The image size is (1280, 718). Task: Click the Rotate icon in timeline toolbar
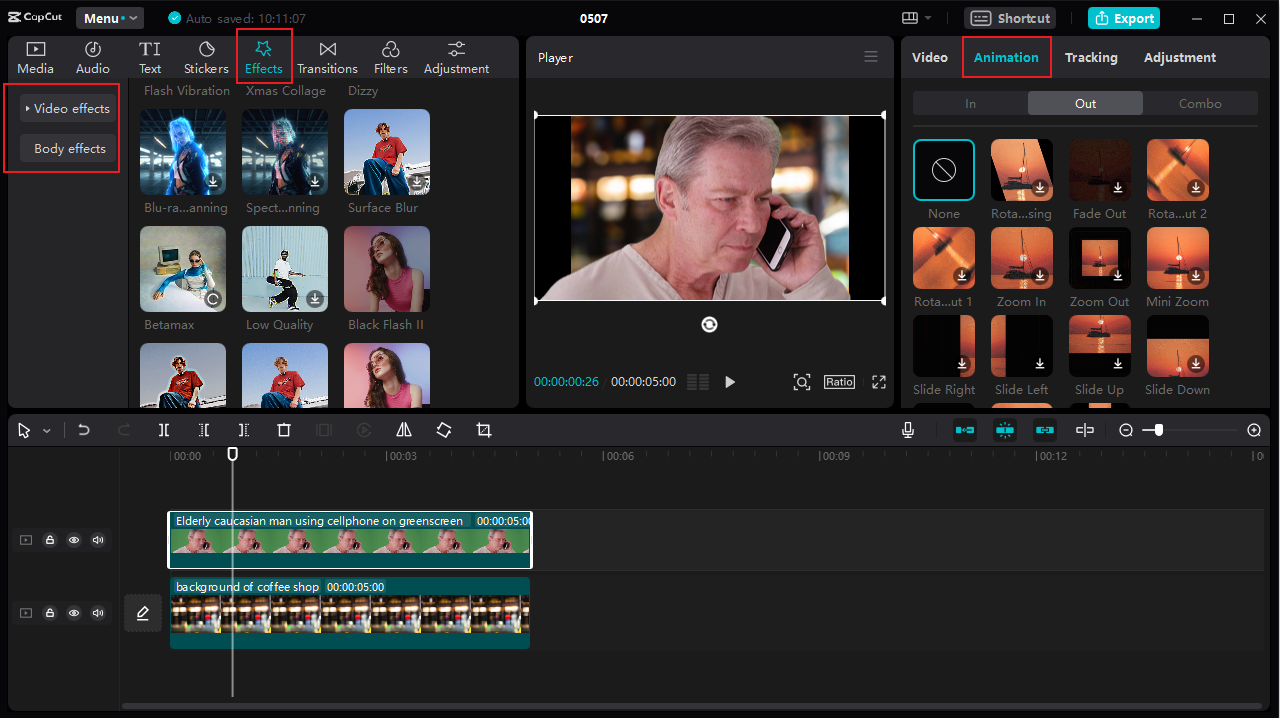click(444, 430)
